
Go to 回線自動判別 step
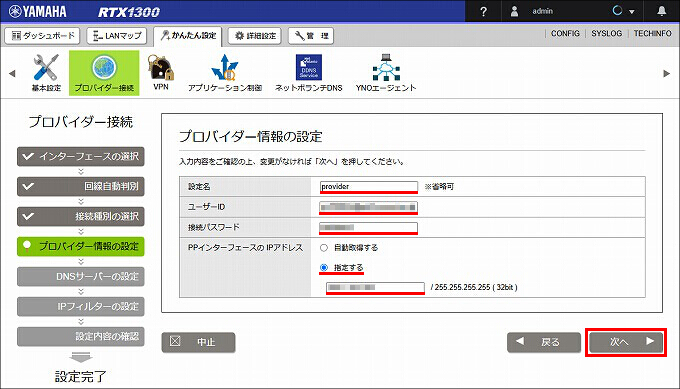coord(81,186)
